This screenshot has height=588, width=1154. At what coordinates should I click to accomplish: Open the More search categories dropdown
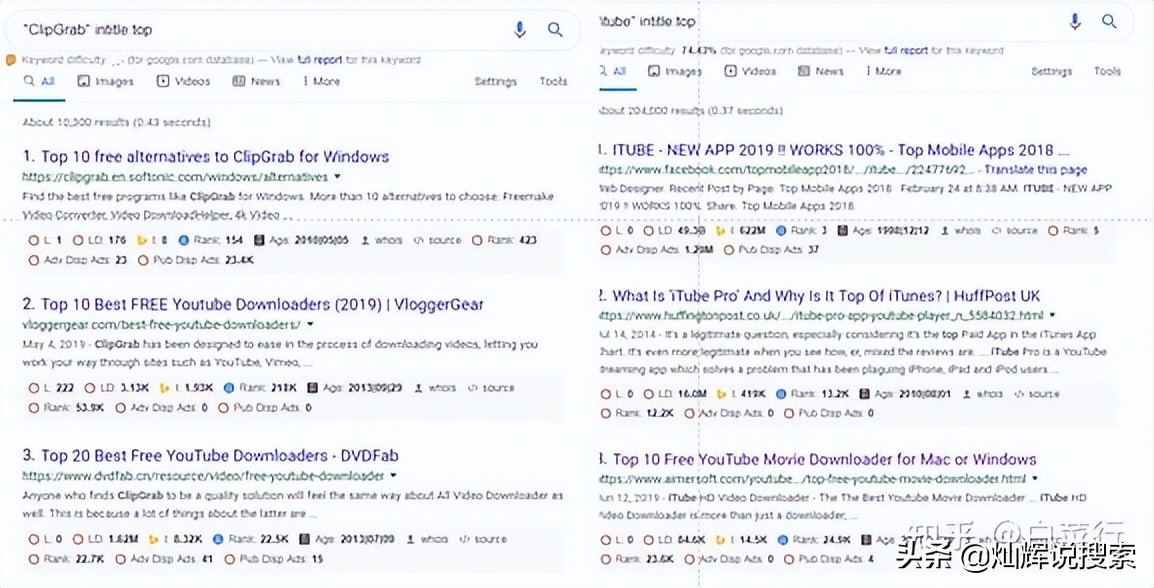click(320, 81)
